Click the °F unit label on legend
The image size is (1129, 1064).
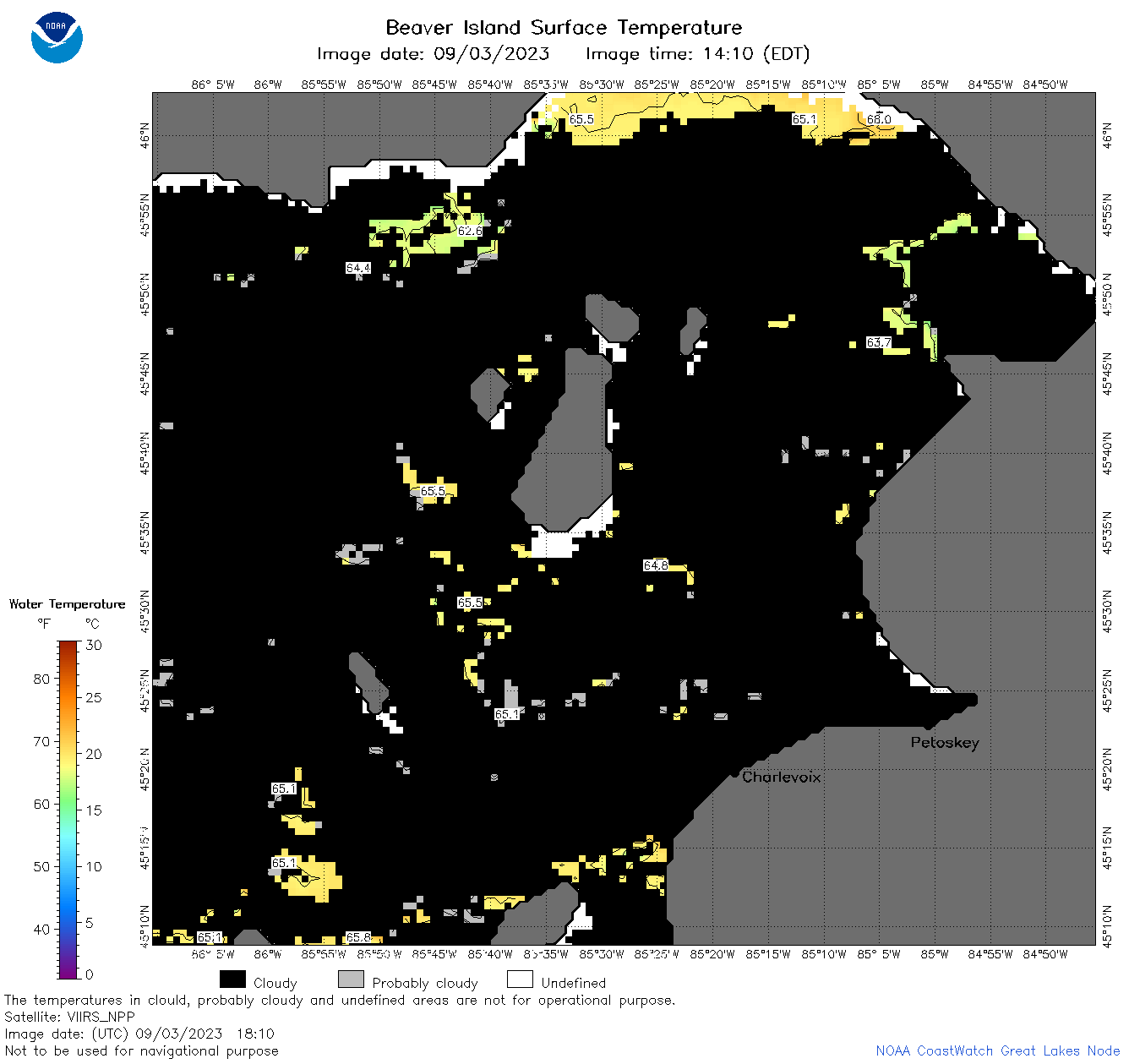click(44, 624)
